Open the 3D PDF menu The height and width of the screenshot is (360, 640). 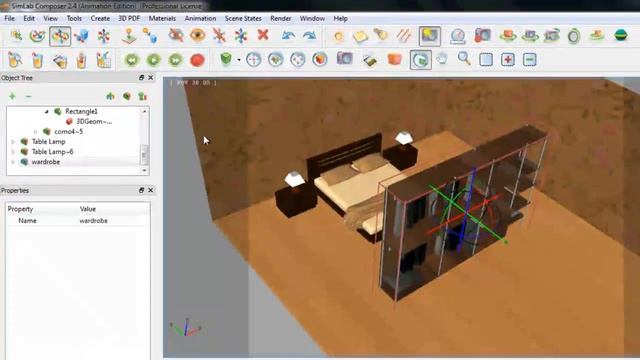tap(129, 18)
